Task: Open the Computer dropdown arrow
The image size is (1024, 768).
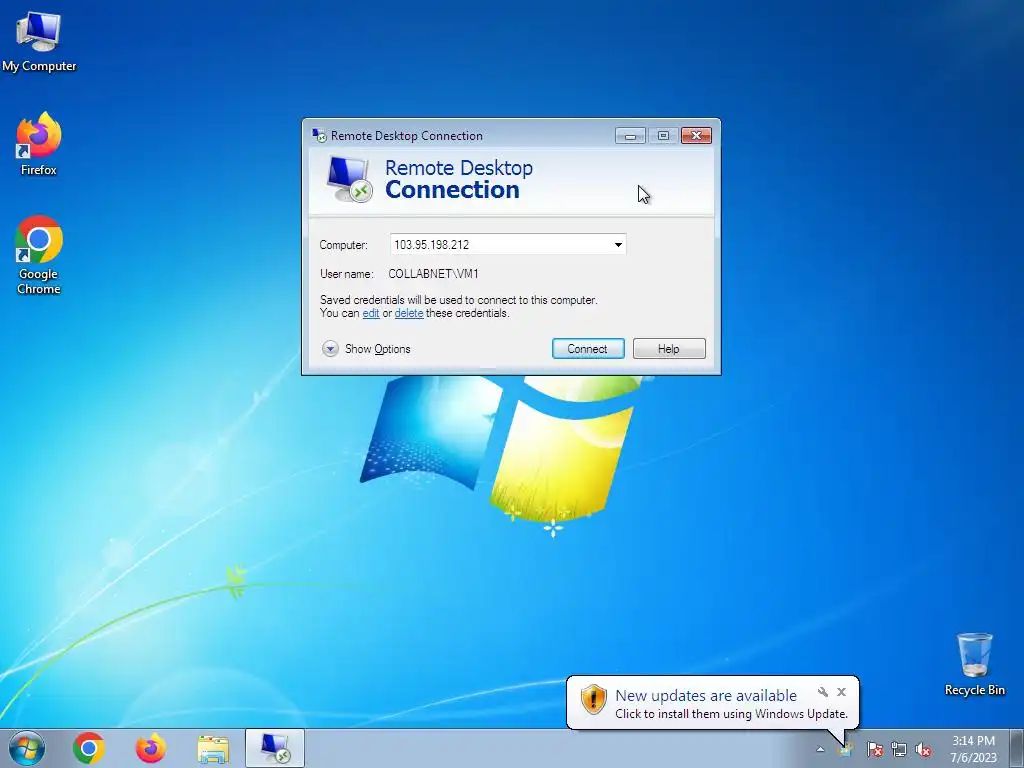Action: [618, 245]
